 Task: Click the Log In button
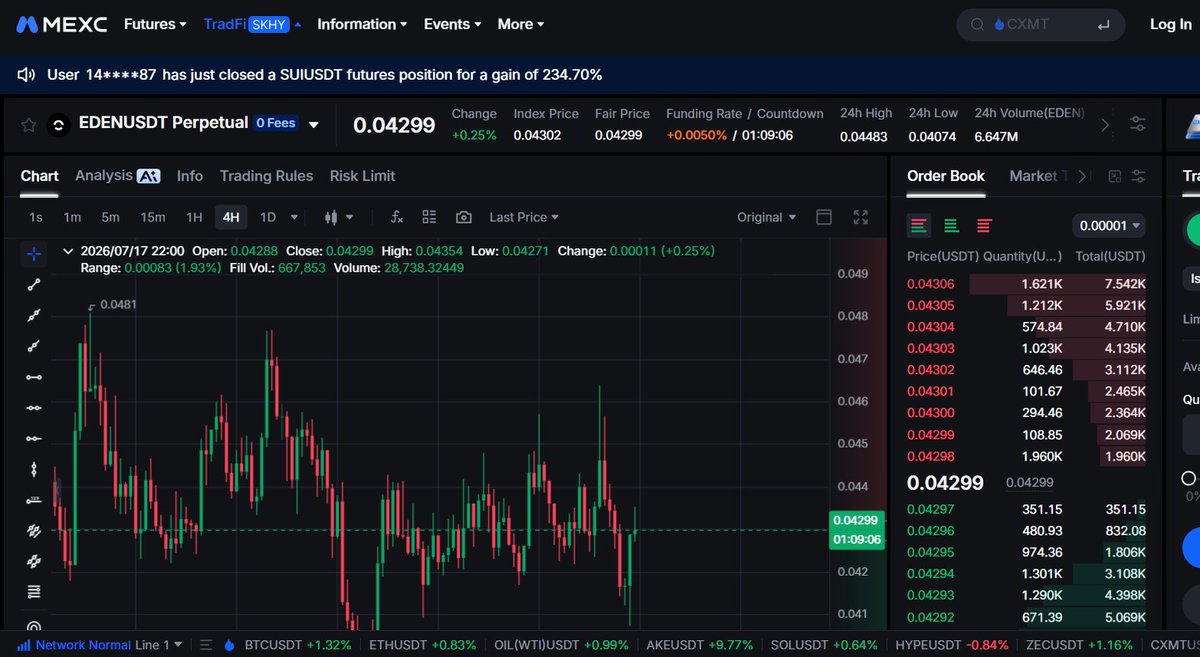point(1170,24)
